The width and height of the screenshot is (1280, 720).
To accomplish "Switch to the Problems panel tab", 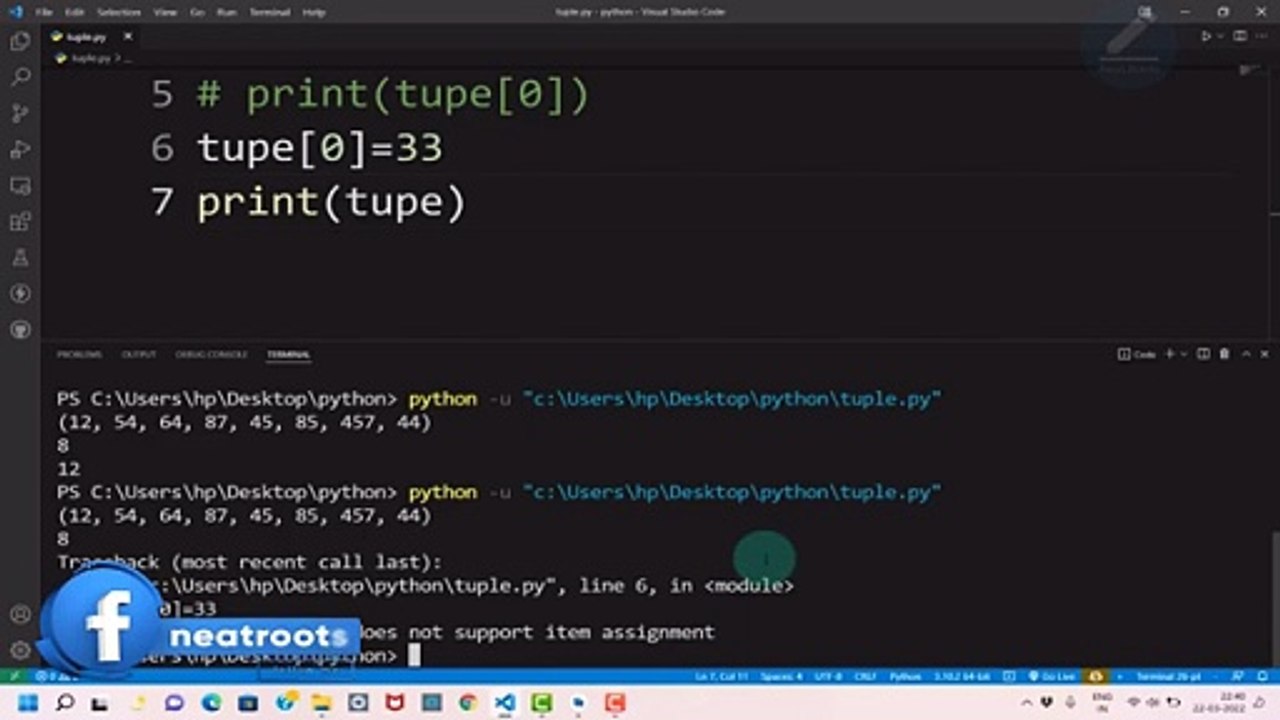I will pyautogui.click(x=79, y=354).
